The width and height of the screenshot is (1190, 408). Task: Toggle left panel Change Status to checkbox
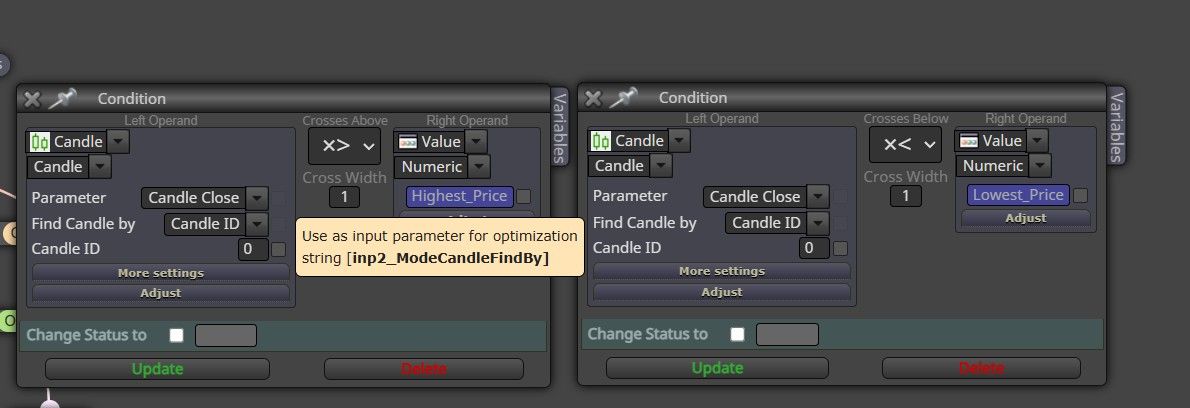(x=177, y=335)
